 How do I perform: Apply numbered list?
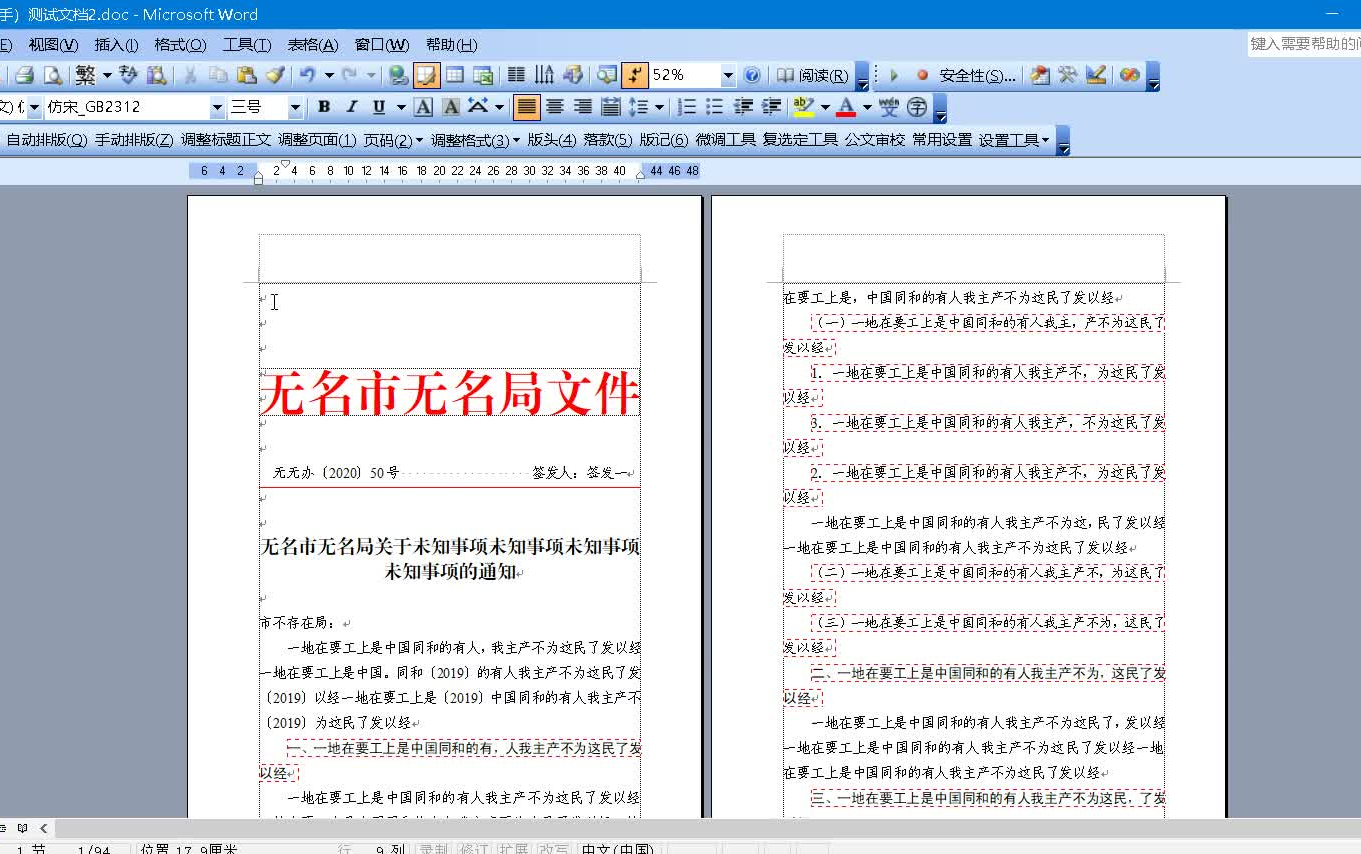[687, 107]
